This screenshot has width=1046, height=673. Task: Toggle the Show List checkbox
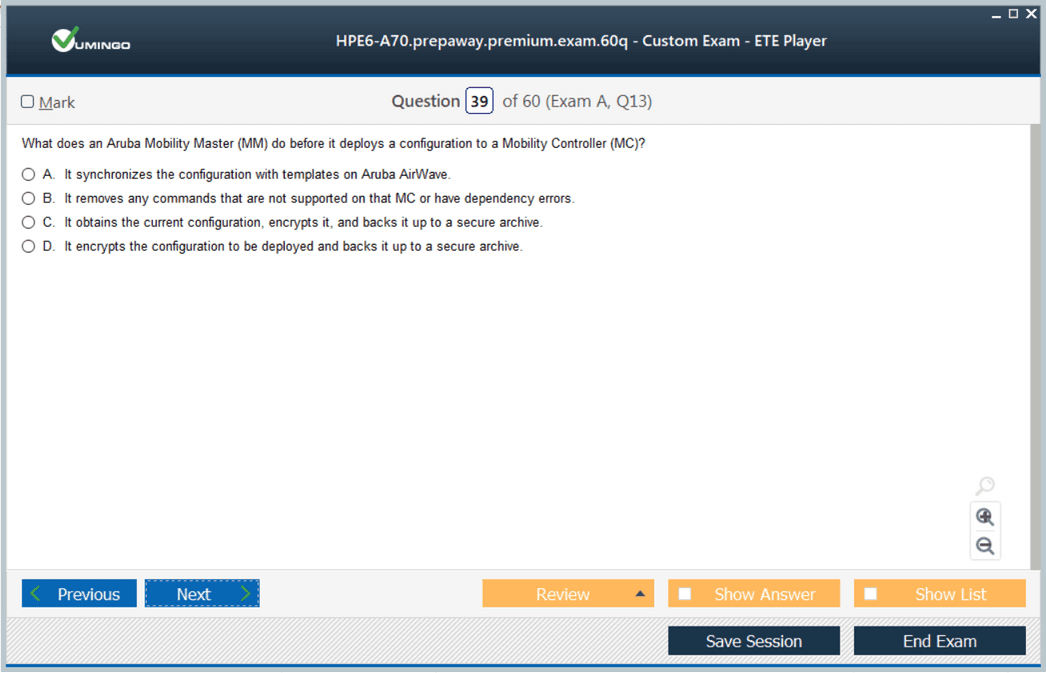coord(871,594)
